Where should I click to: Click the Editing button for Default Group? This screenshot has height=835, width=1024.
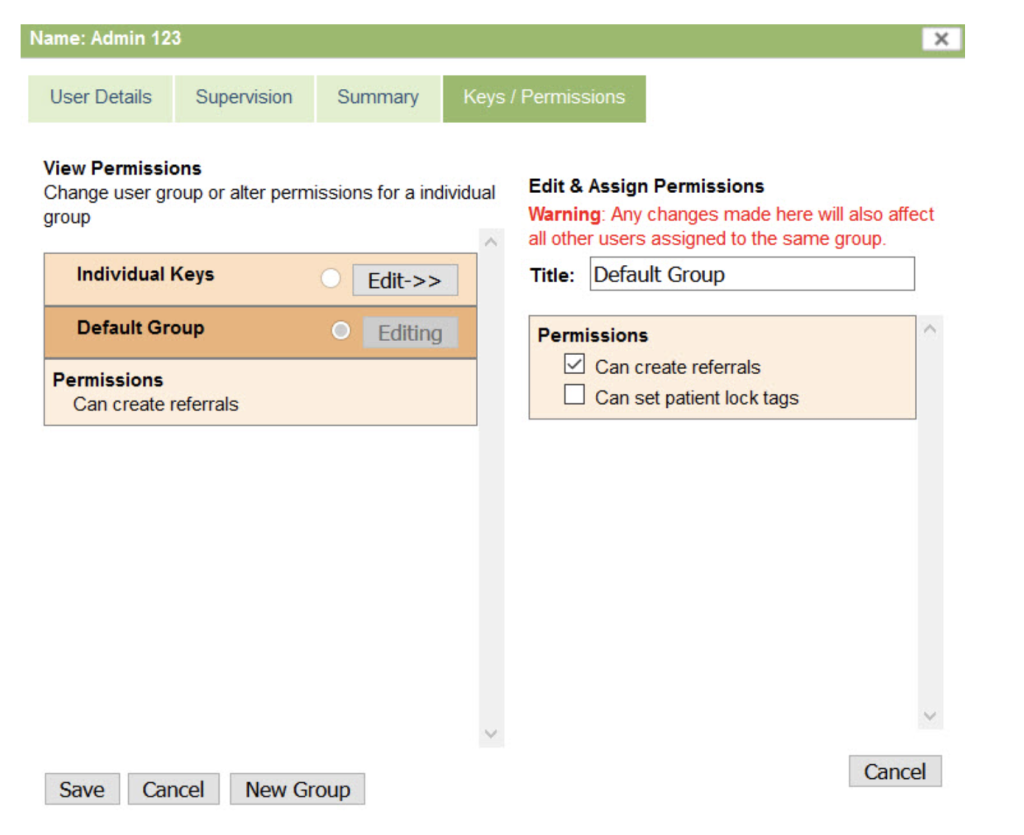(x=410, y=333)
